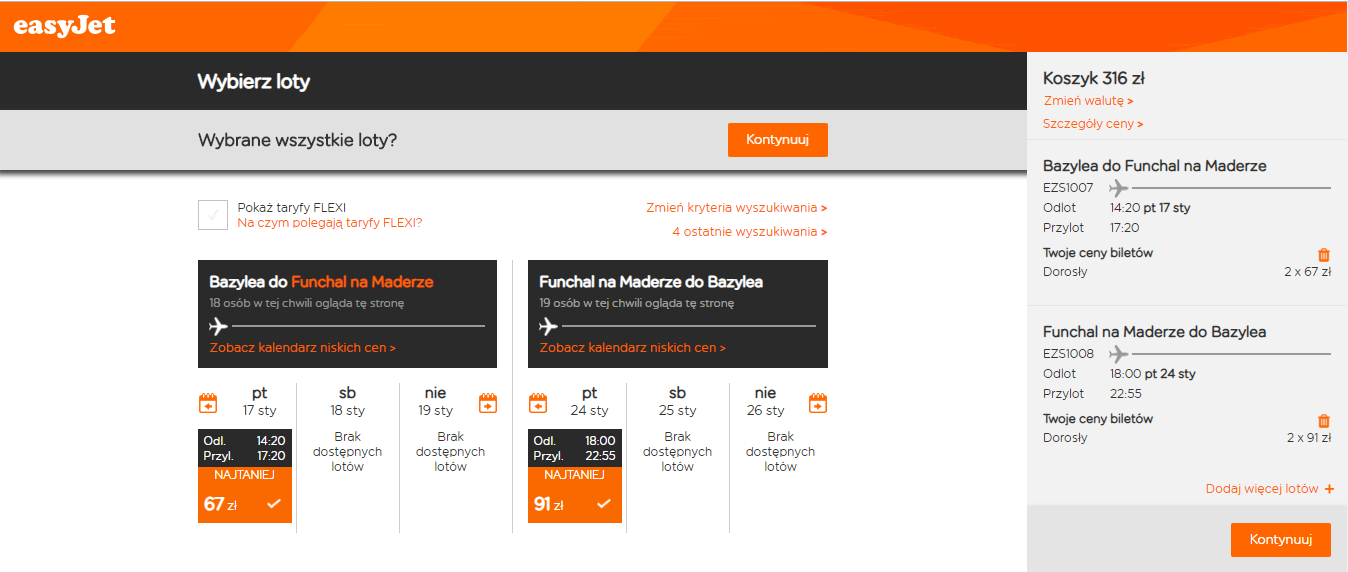Select the 91 zł return flight fare
The height and width of the screenshot is (572, 1348).
575,476
